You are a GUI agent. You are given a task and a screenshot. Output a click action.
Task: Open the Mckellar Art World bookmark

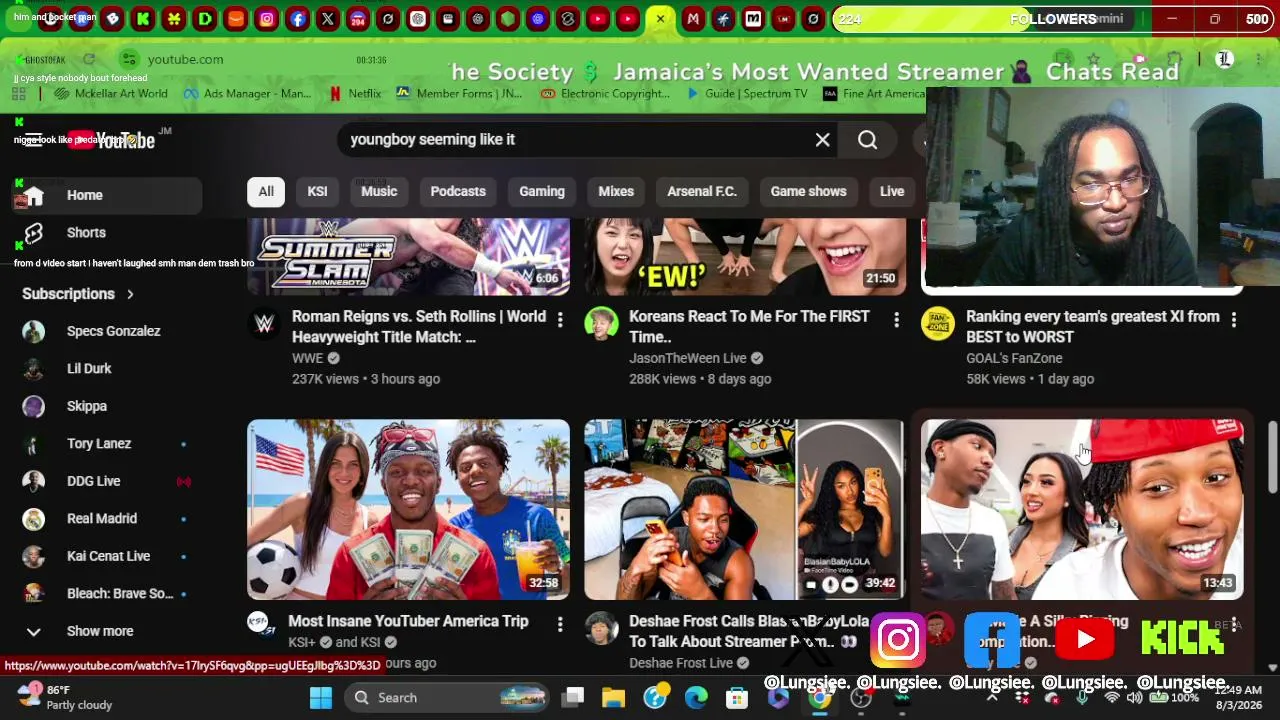tap(112, 94)
